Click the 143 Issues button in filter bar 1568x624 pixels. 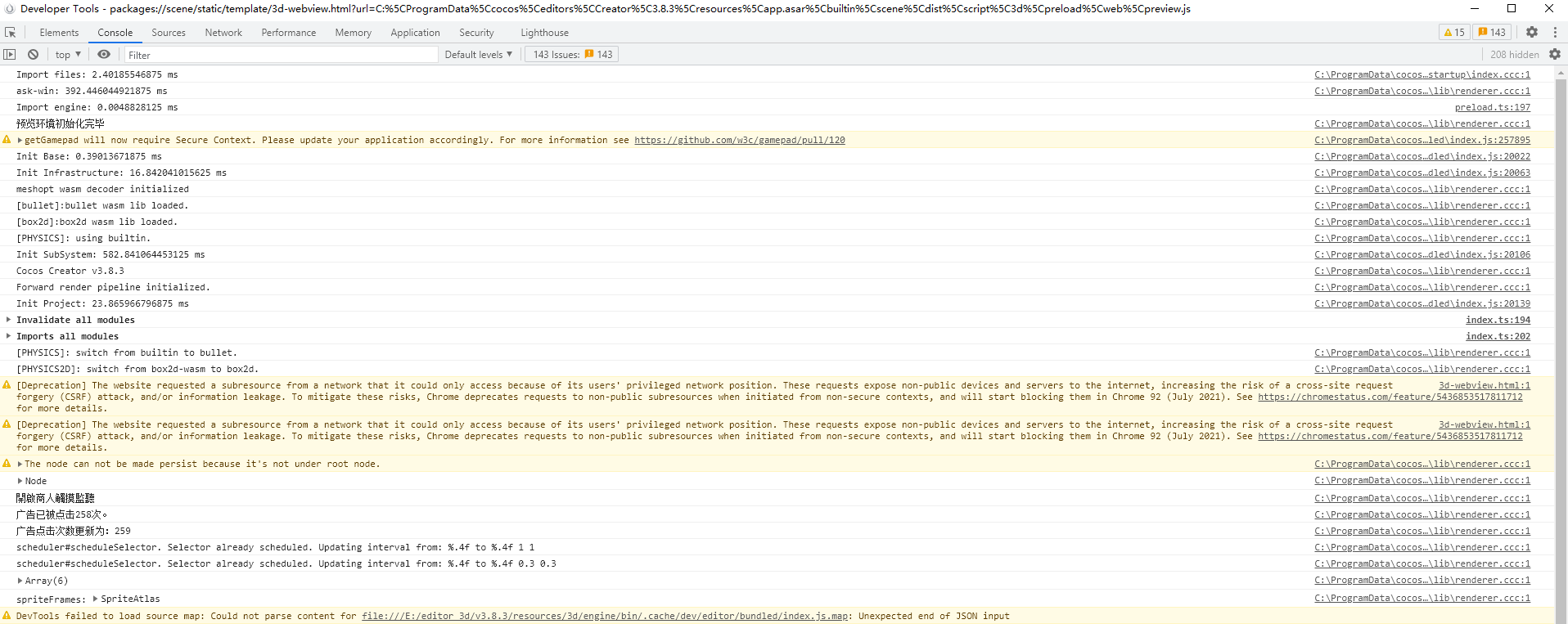click(x=572, y=55)
